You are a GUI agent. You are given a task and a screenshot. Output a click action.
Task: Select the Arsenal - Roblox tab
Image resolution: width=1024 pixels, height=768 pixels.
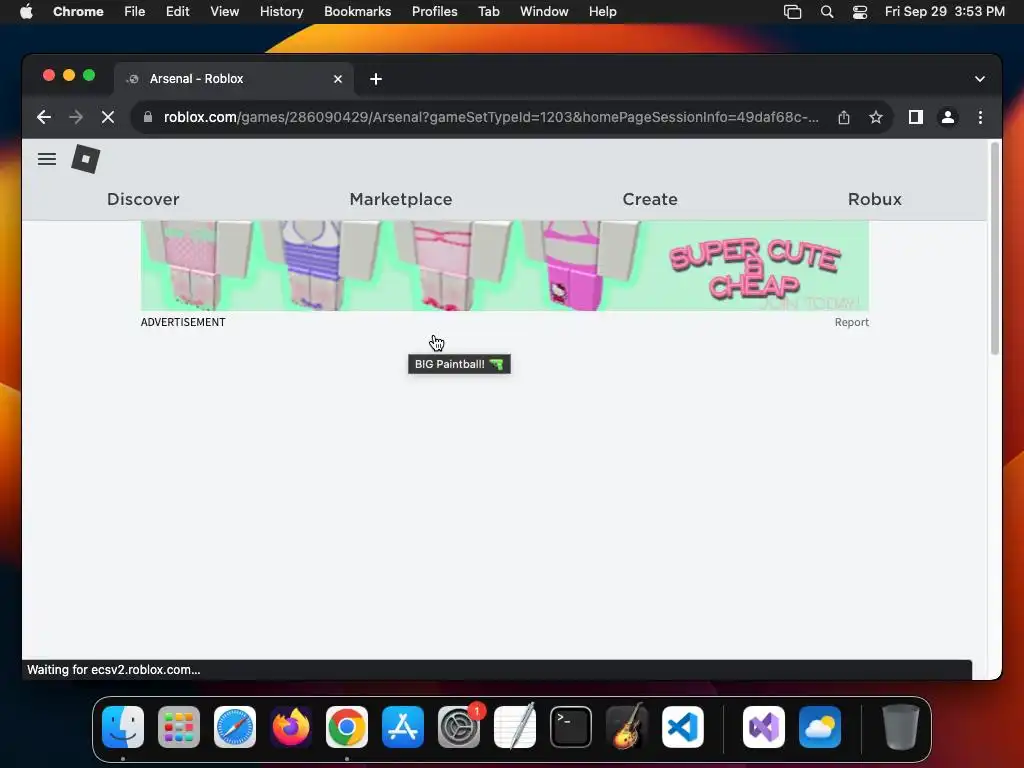(234, 79)
